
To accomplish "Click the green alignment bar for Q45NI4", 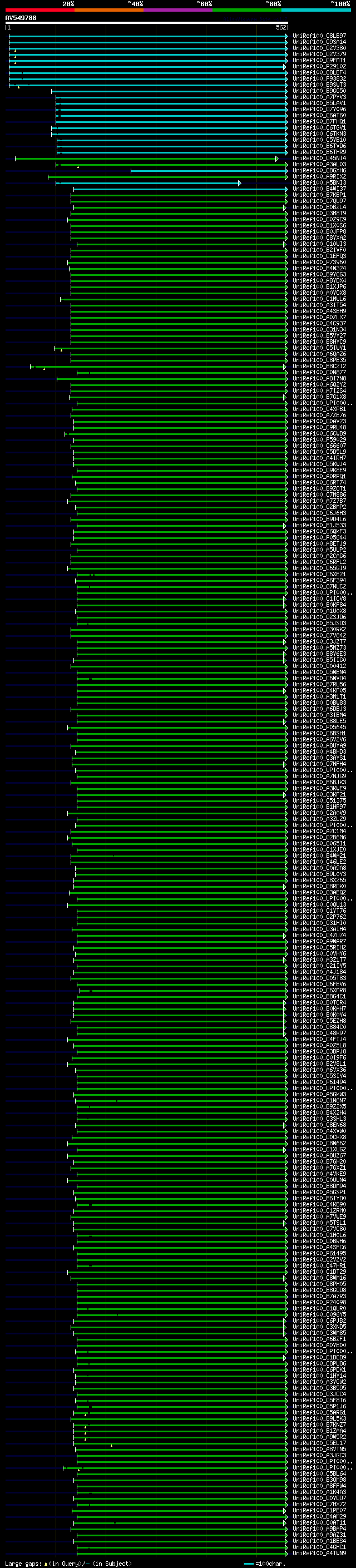I will coord(147,159).
